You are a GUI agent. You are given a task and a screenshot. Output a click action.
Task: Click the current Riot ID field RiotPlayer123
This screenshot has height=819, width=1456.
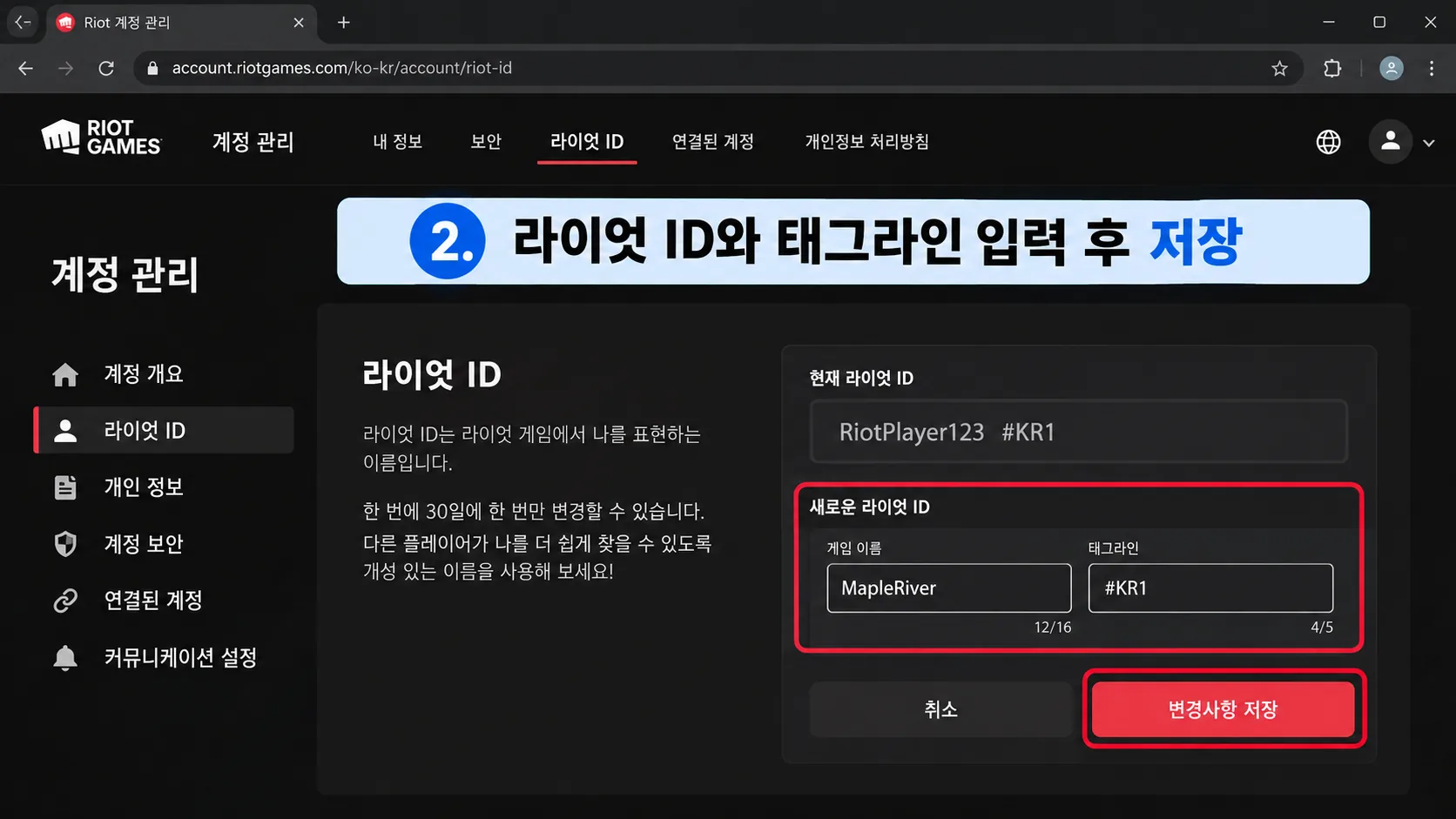coord(1079,432)
